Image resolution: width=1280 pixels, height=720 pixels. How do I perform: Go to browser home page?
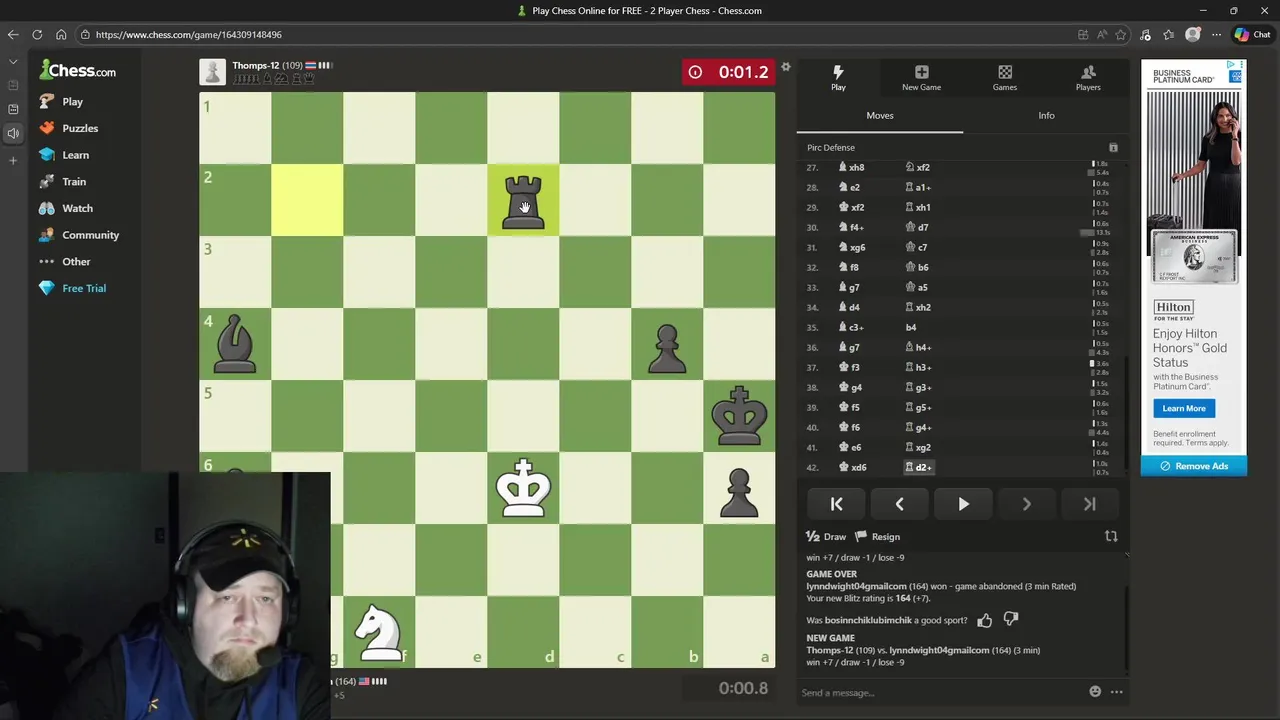[61, 34]
